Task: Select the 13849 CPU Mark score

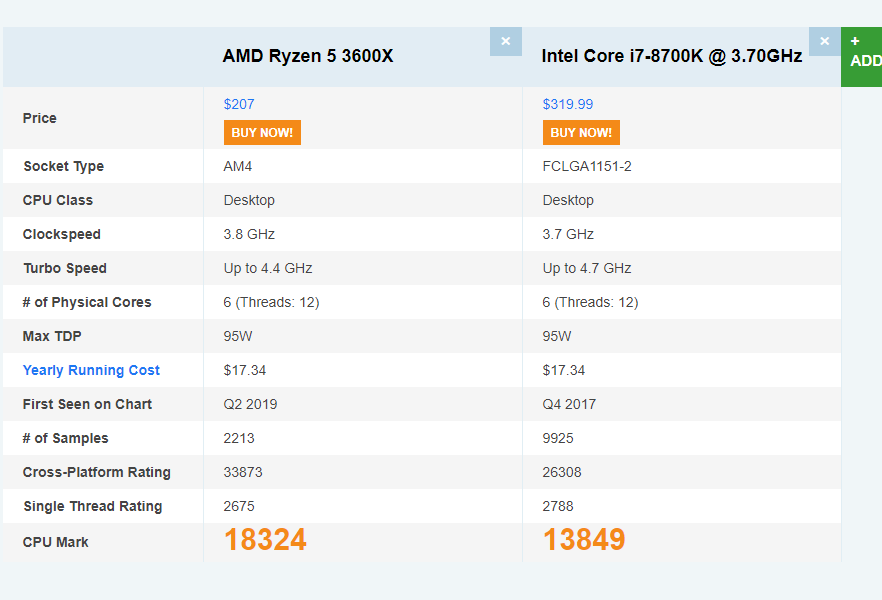Action: [584, 540]
